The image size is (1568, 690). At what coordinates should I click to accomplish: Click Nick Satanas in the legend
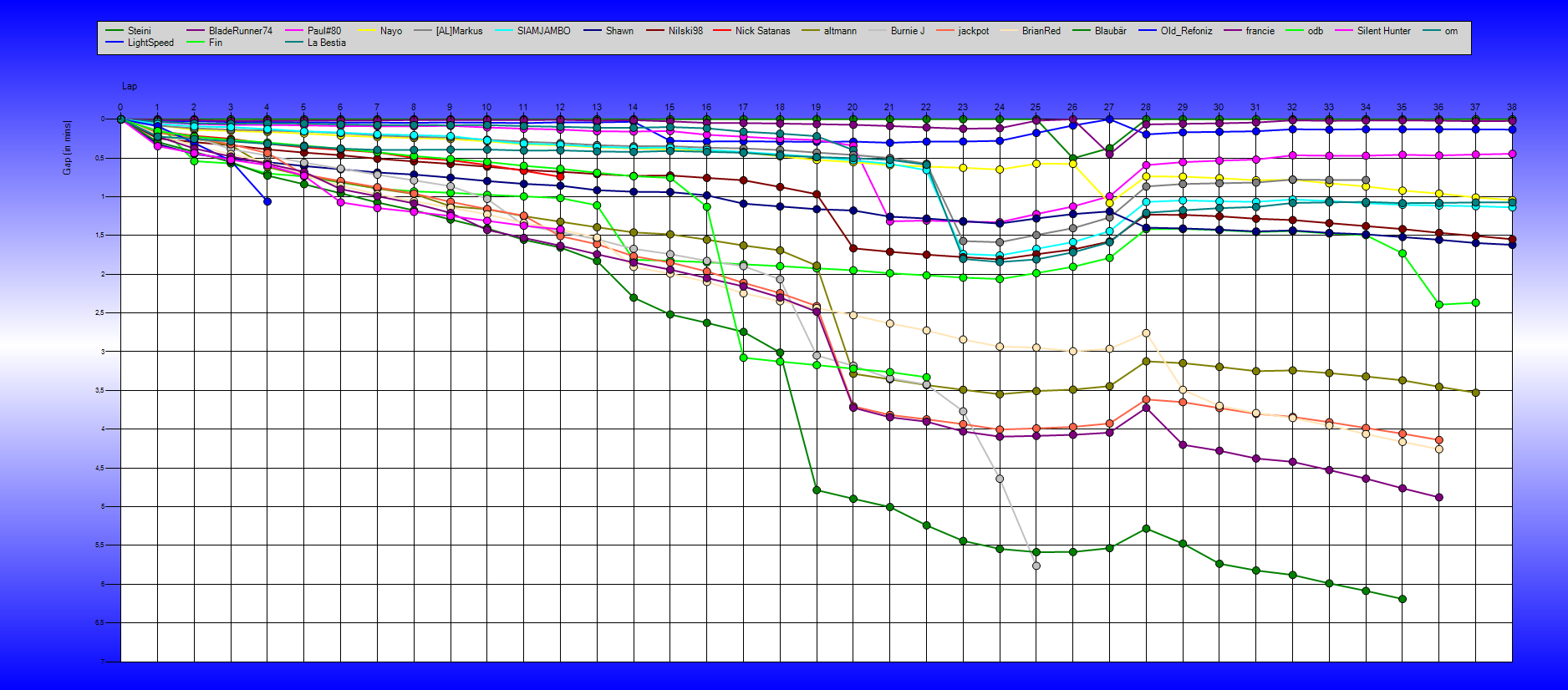pyautogui.click(x=751, y=31)
